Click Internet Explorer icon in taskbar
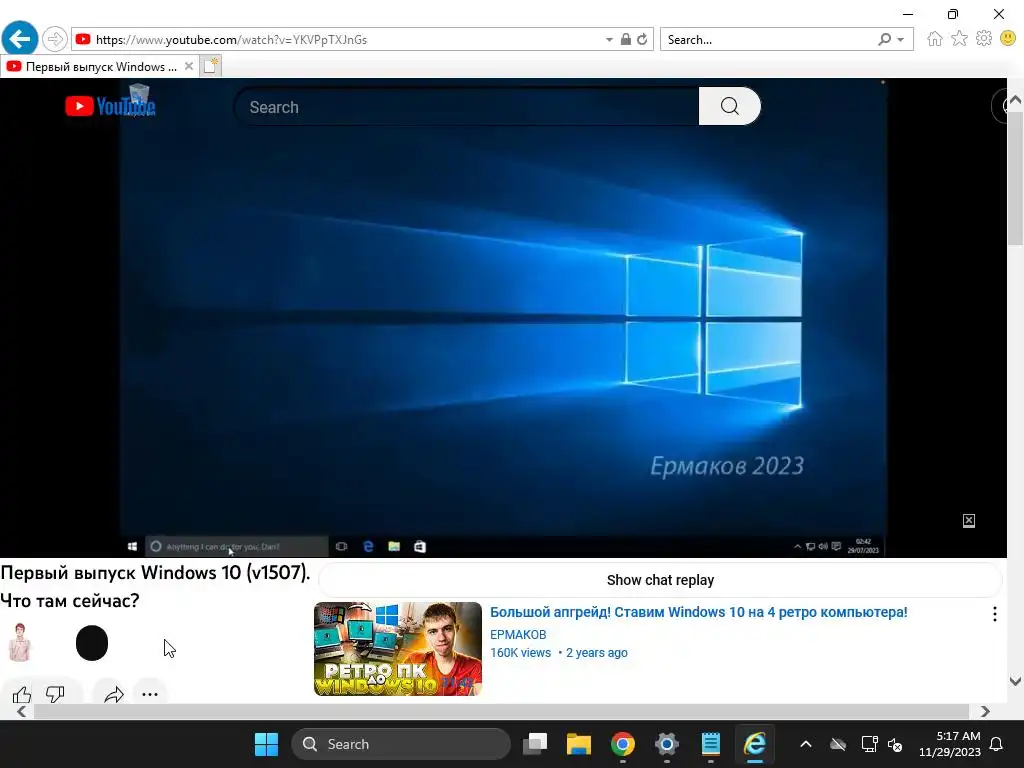The width and height of the screenshot is (1024, 768). (x=754, y=744)
